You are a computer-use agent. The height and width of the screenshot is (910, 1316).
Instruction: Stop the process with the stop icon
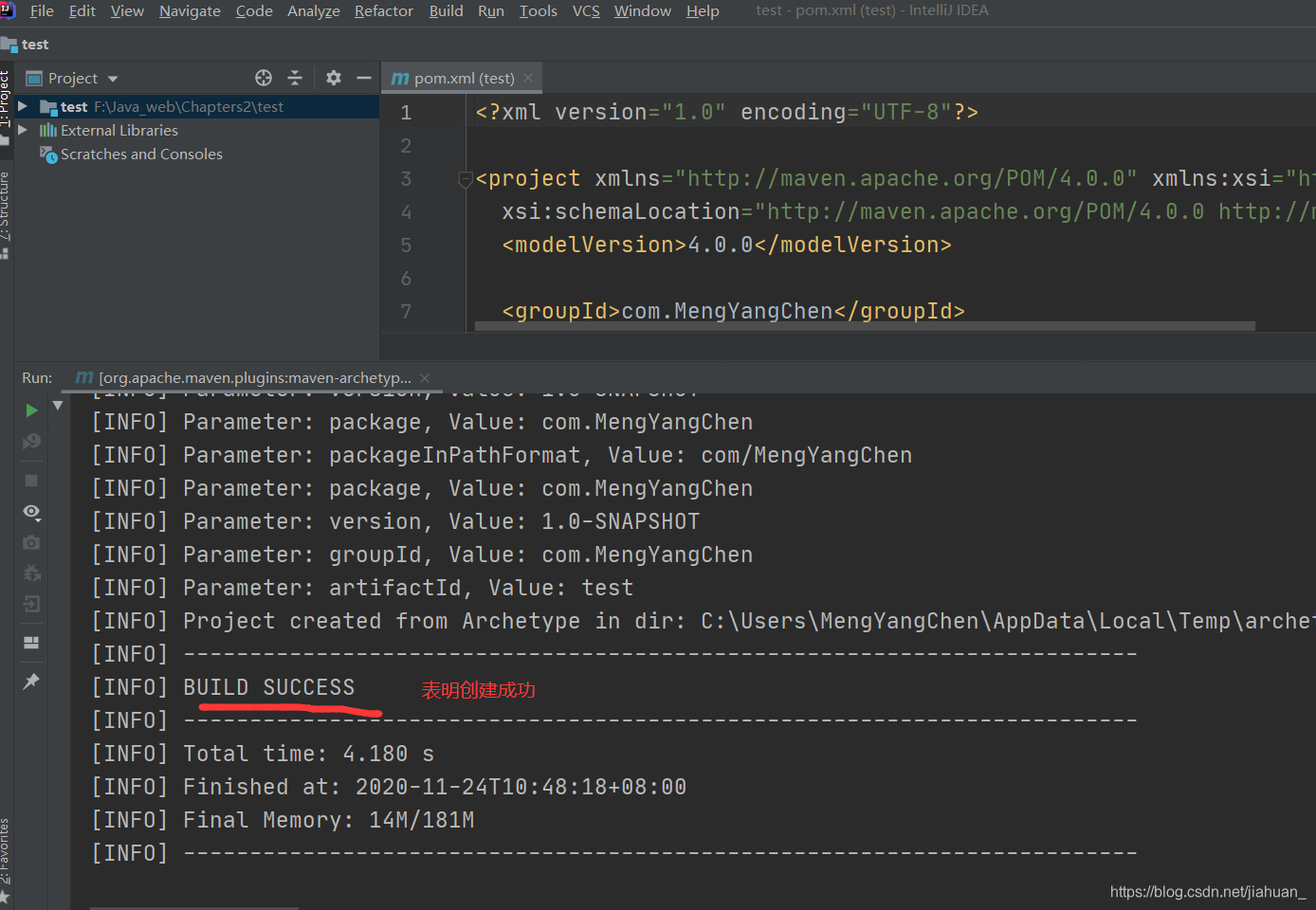31,481
